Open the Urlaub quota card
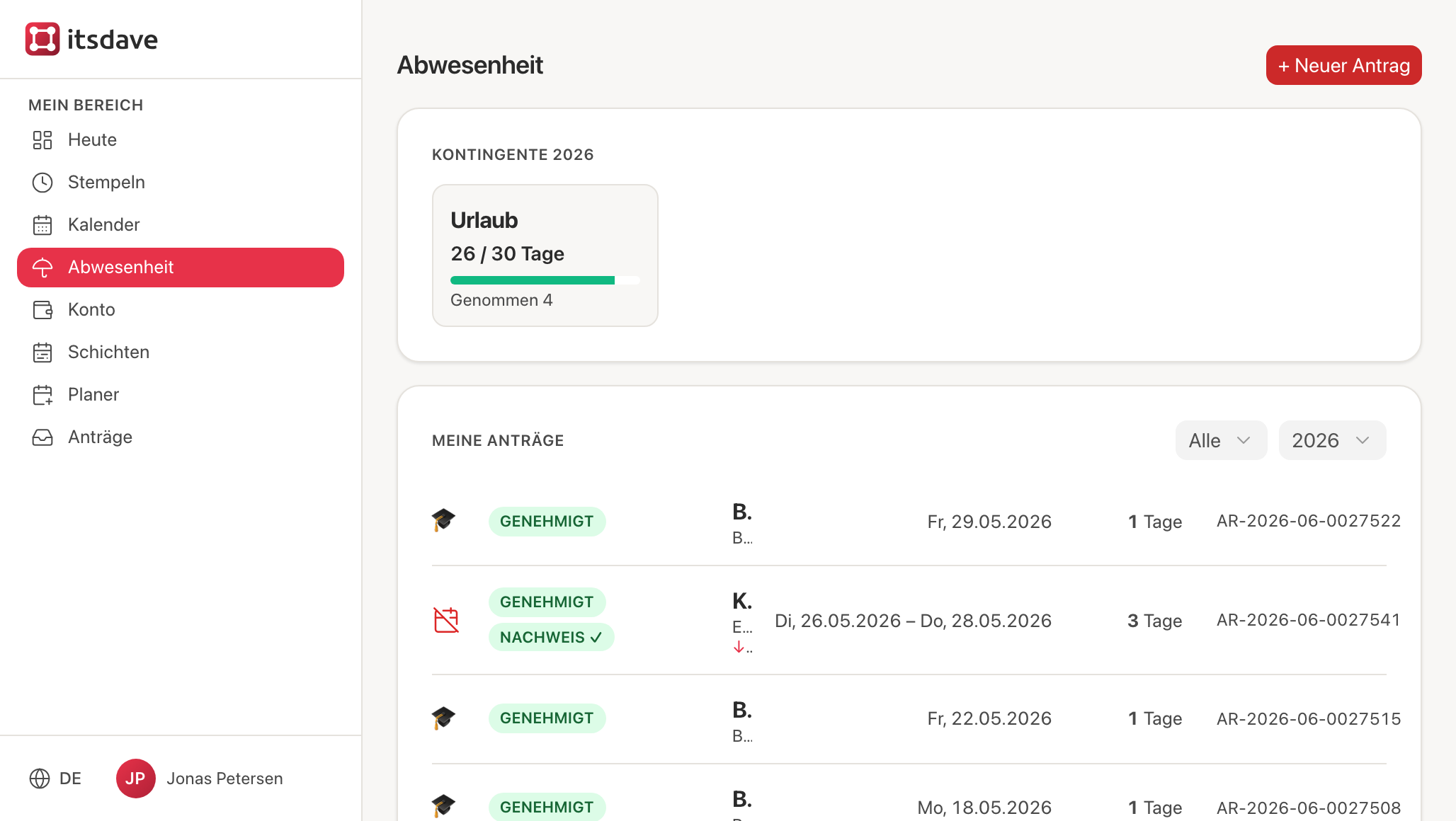The image size is (1456, 821). (x=545, y=256)
